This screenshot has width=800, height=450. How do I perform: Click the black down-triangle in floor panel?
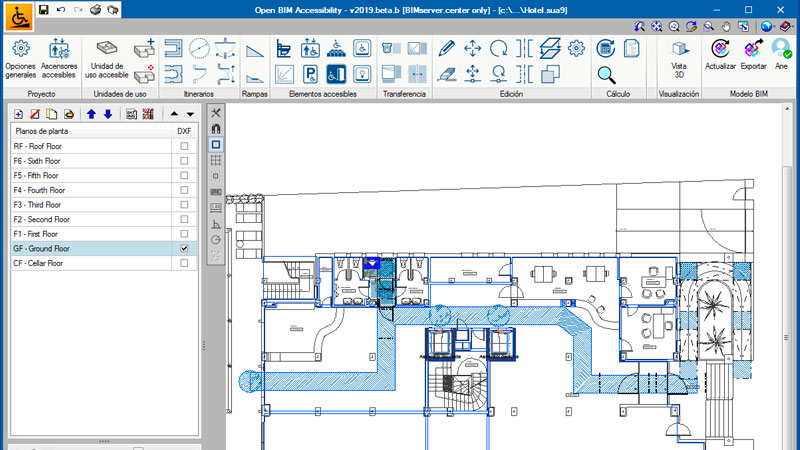pyautogui.click(x=189, y=114)
